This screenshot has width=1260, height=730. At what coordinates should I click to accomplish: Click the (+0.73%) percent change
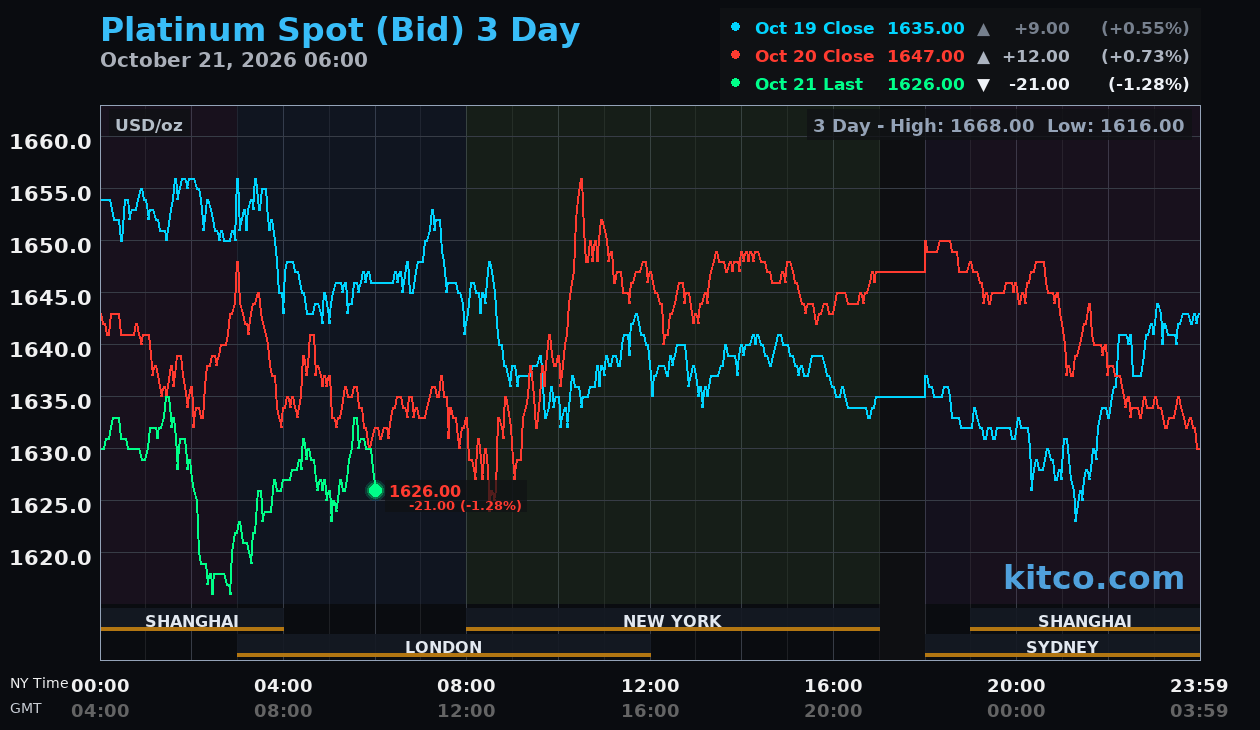pyautogui.click(x=1145, y=56)
